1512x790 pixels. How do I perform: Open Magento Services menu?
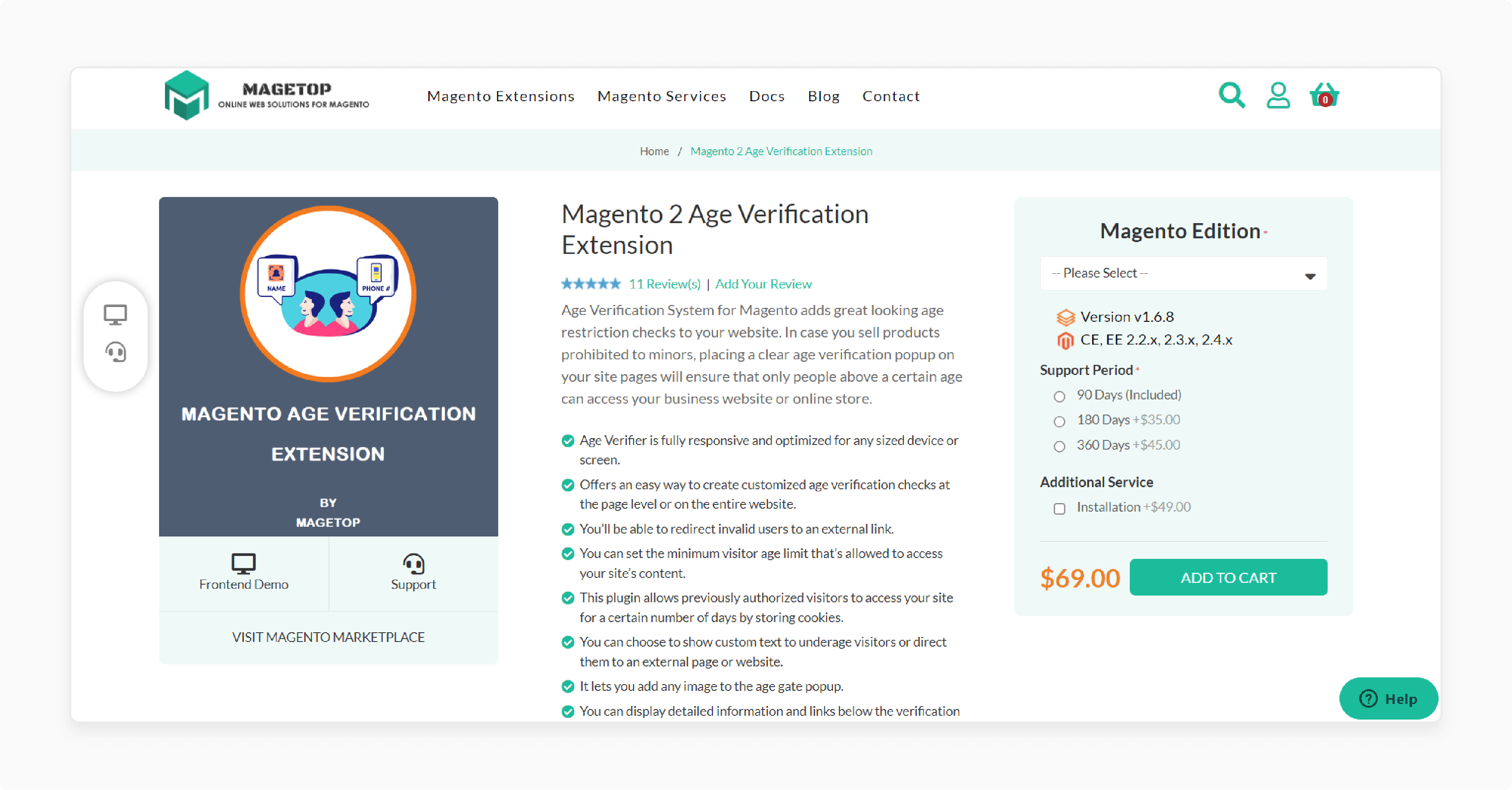[x=661, y=96]
